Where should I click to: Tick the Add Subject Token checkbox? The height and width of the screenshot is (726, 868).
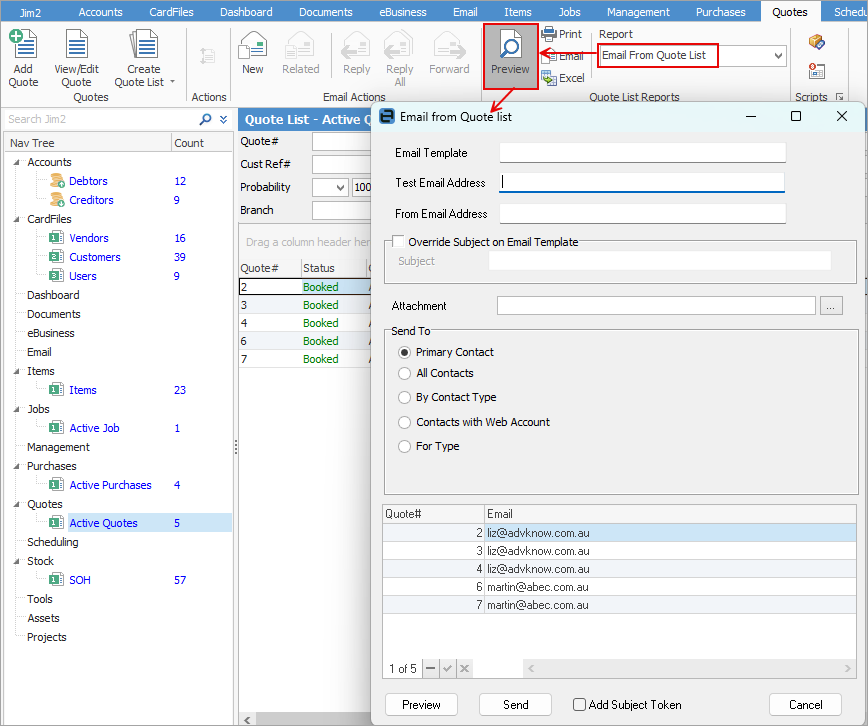(x=579, y=705)
